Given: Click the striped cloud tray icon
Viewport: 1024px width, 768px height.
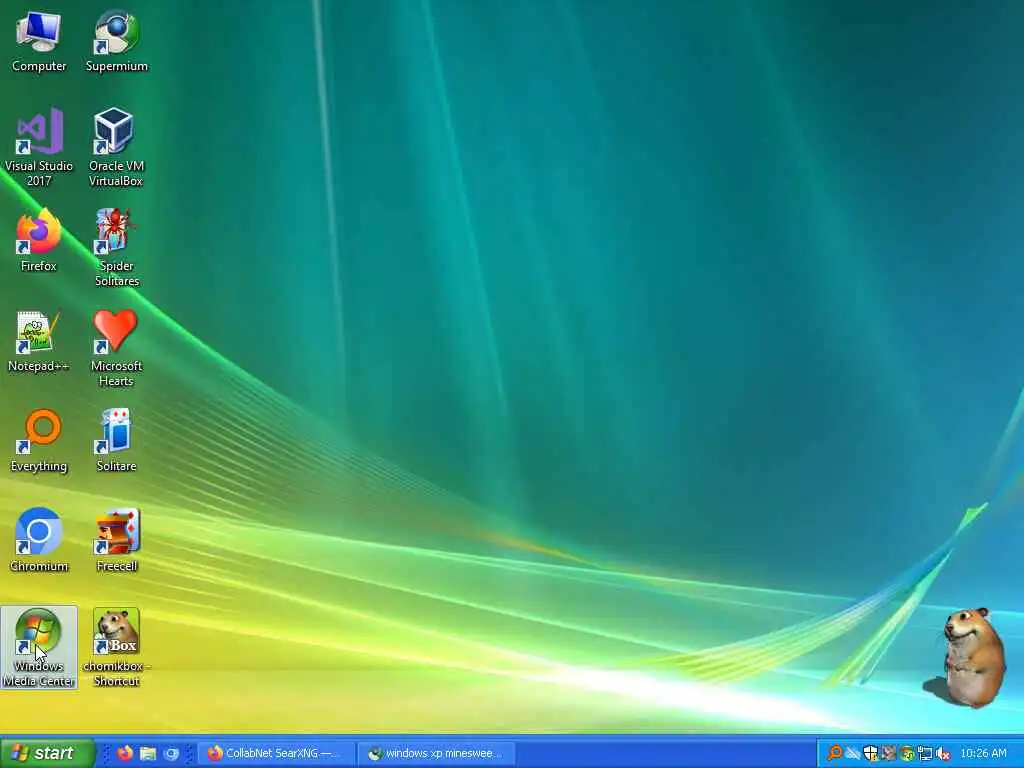Looking at the screenshot, I should 853,753.
